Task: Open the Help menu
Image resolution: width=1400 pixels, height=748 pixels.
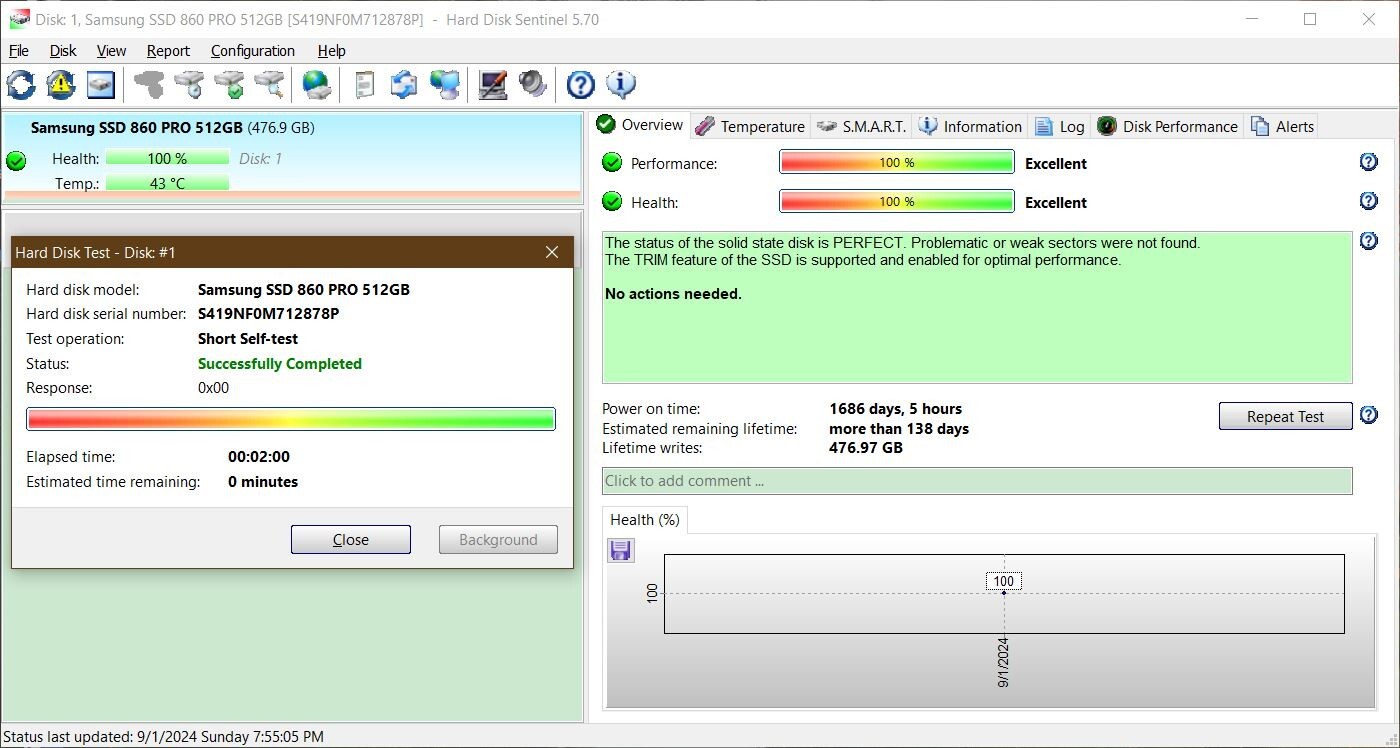Action: point(331,50)
